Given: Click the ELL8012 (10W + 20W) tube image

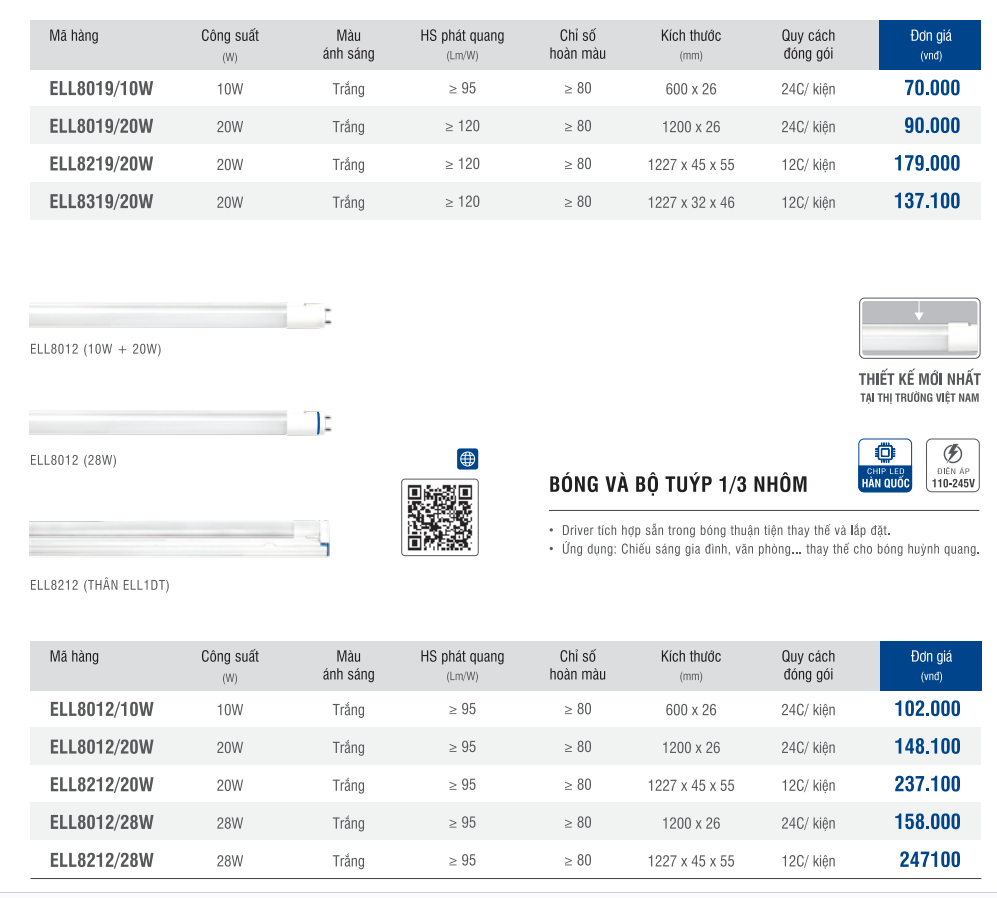Looking at the screenshot, I should point(181,315).
